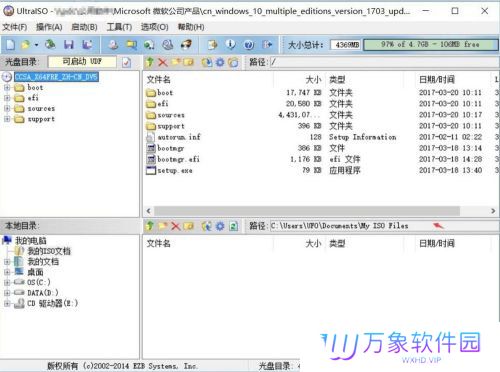This screenshot has width=500, height=372.
Task: Click the Open CD/DVD disc icon
Action: point(50,44)
